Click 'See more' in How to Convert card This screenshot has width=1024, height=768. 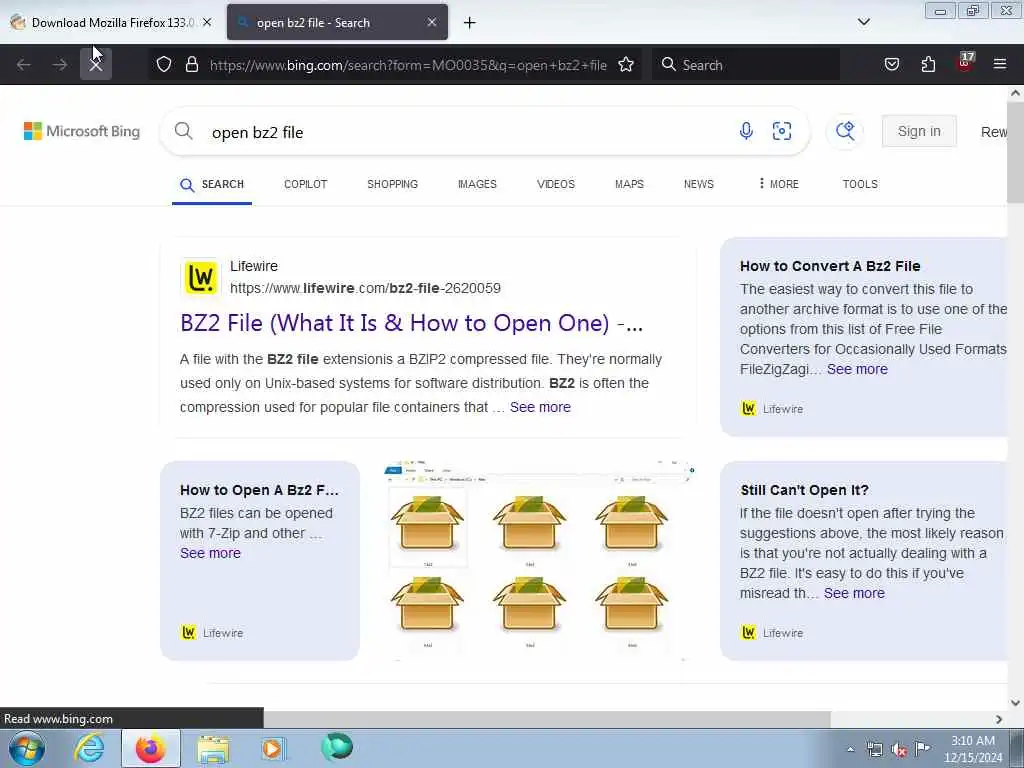pyautogui.click(x=857, y=369)
